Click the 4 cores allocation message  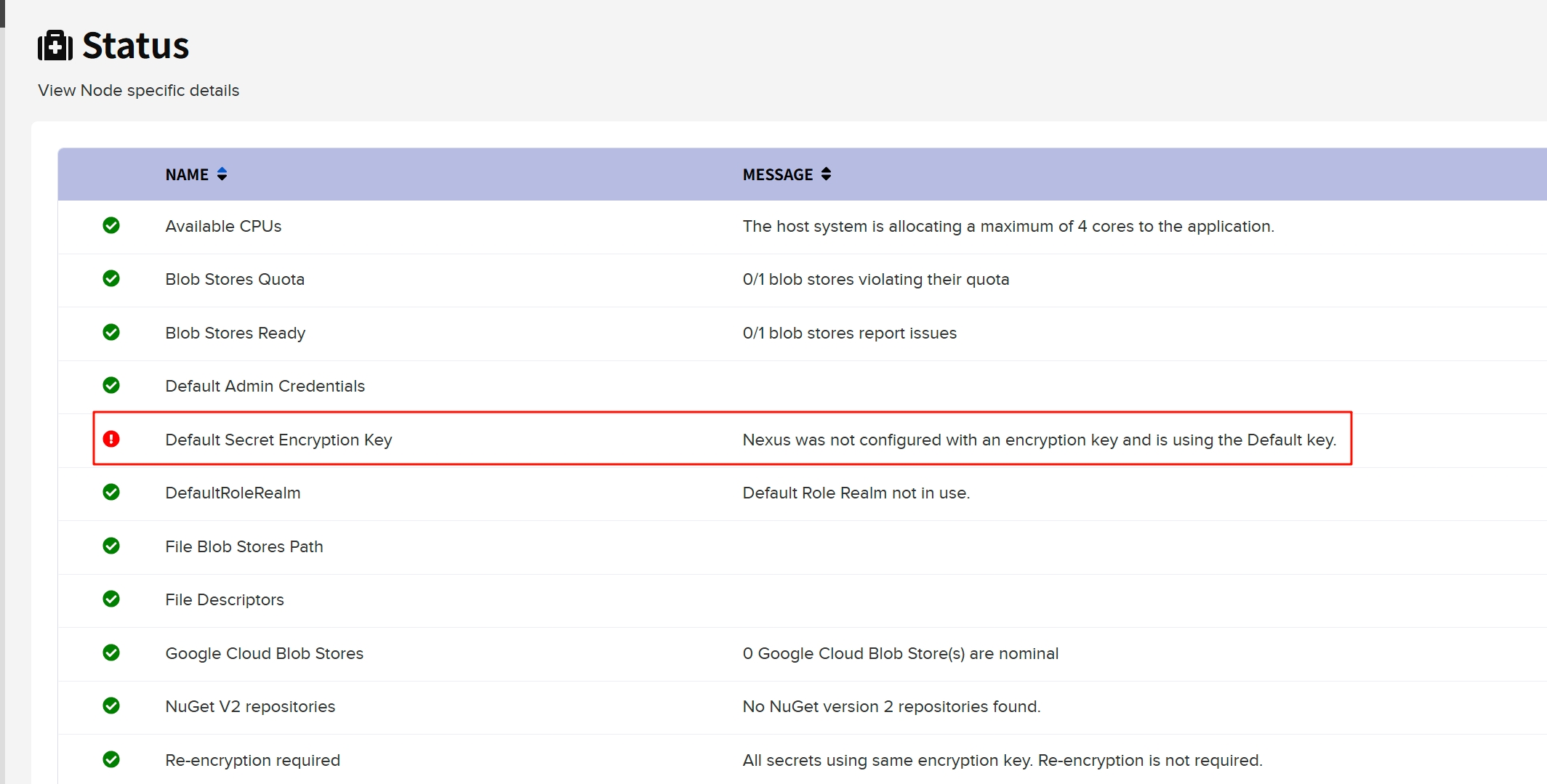(1008, 227)
